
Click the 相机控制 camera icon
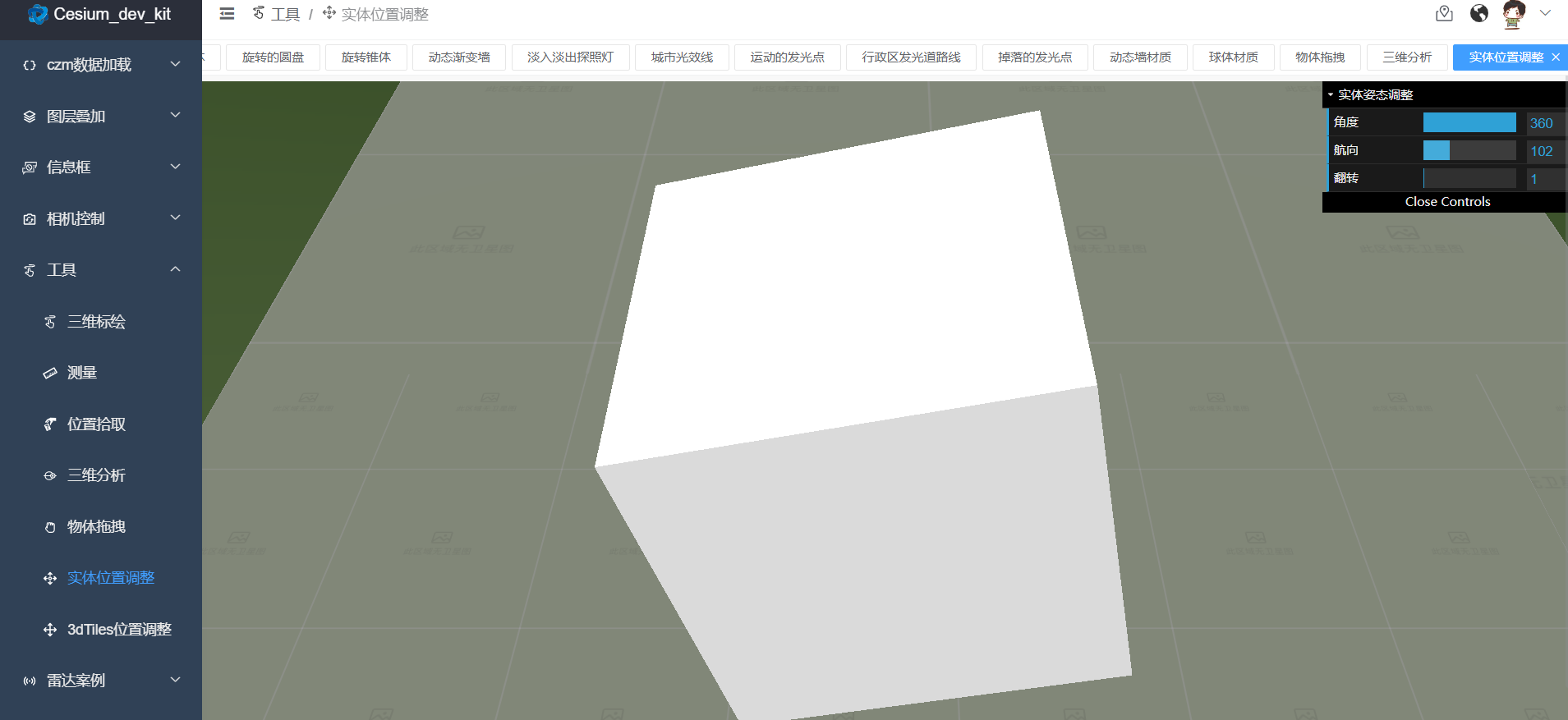click(30, 219)
